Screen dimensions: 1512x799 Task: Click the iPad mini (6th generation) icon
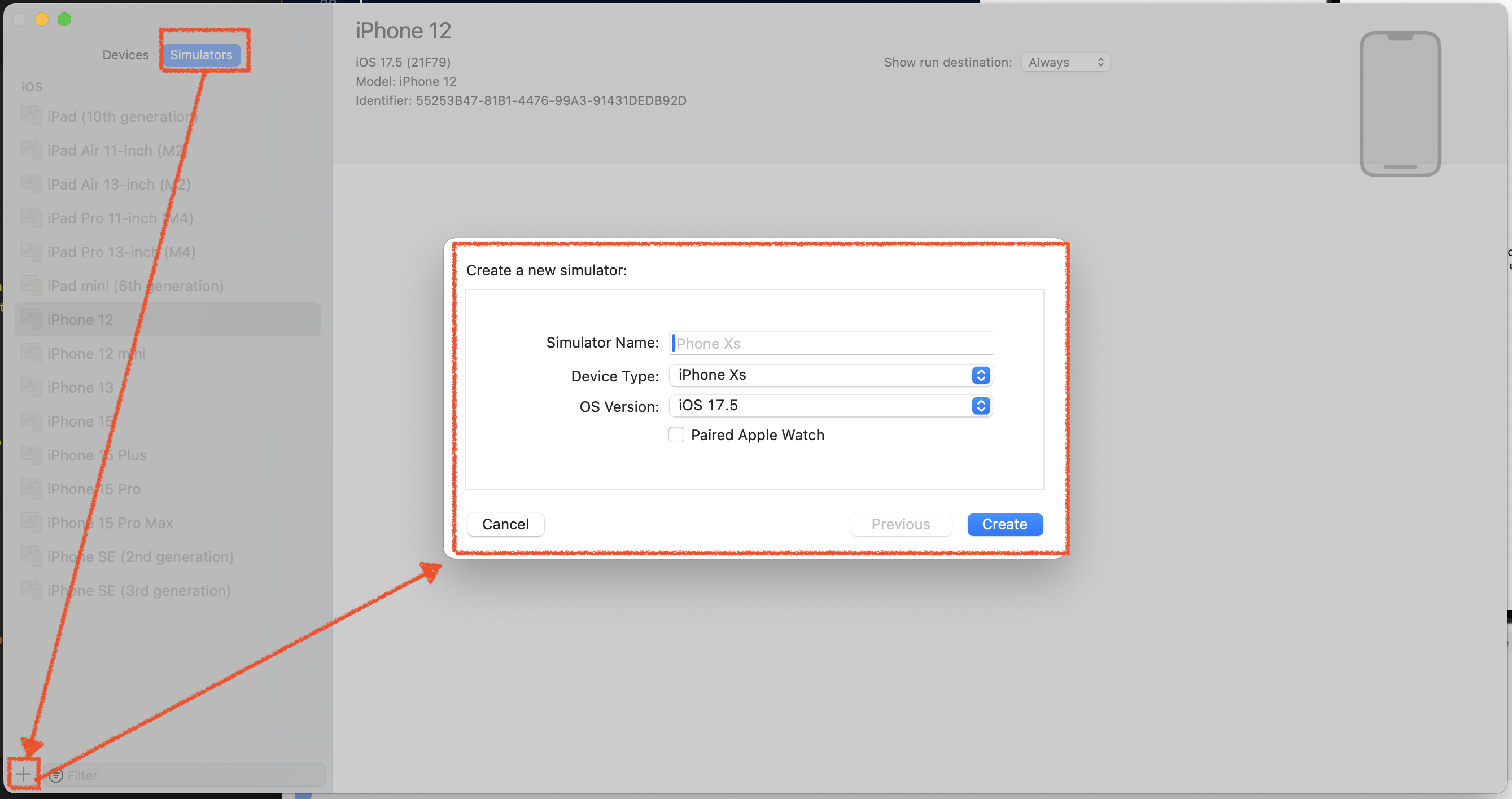(x=31, y=285)
